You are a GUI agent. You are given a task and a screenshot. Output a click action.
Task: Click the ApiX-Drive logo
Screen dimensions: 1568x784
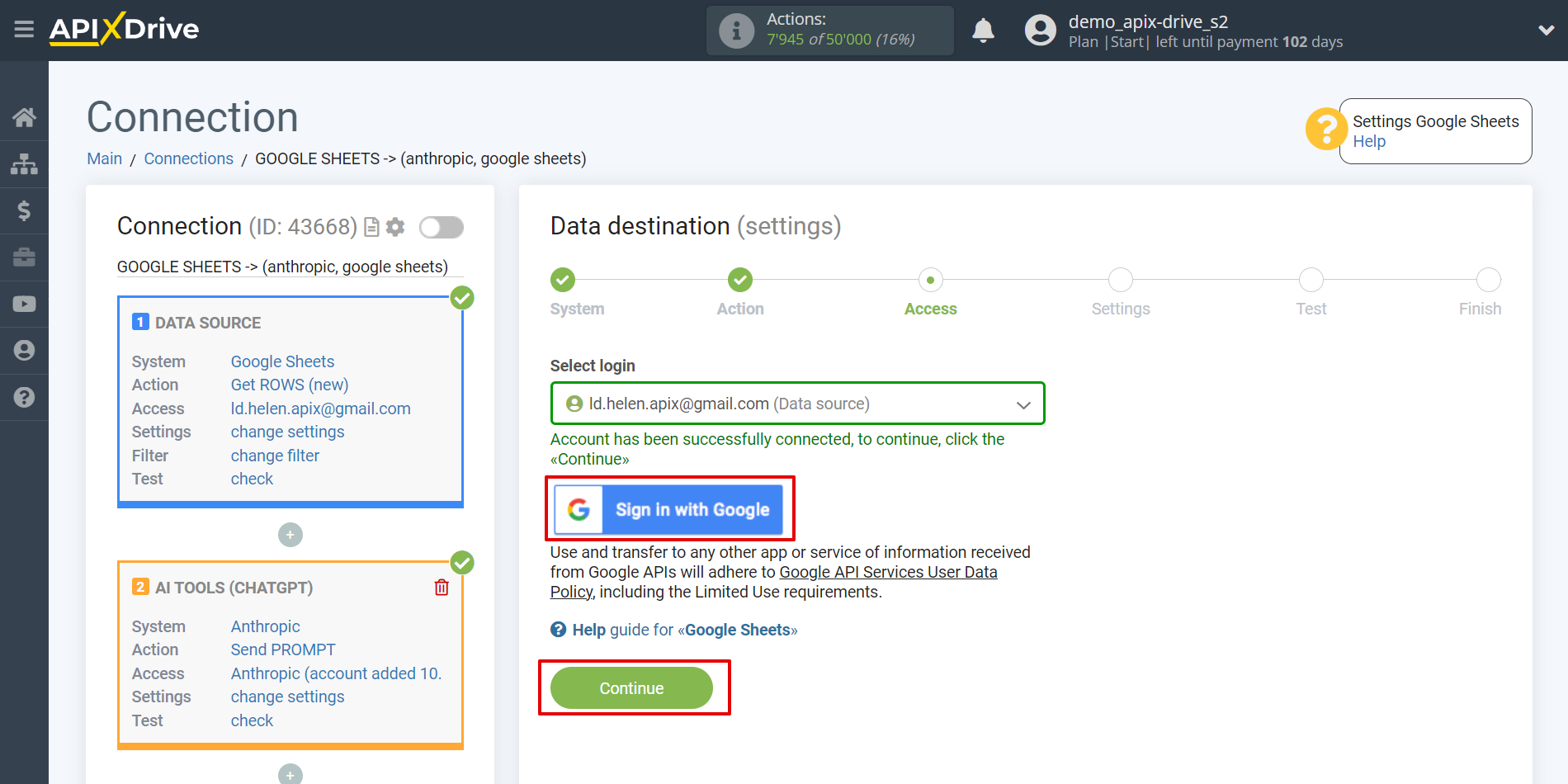pyautogui.click(x=124, y=29)
